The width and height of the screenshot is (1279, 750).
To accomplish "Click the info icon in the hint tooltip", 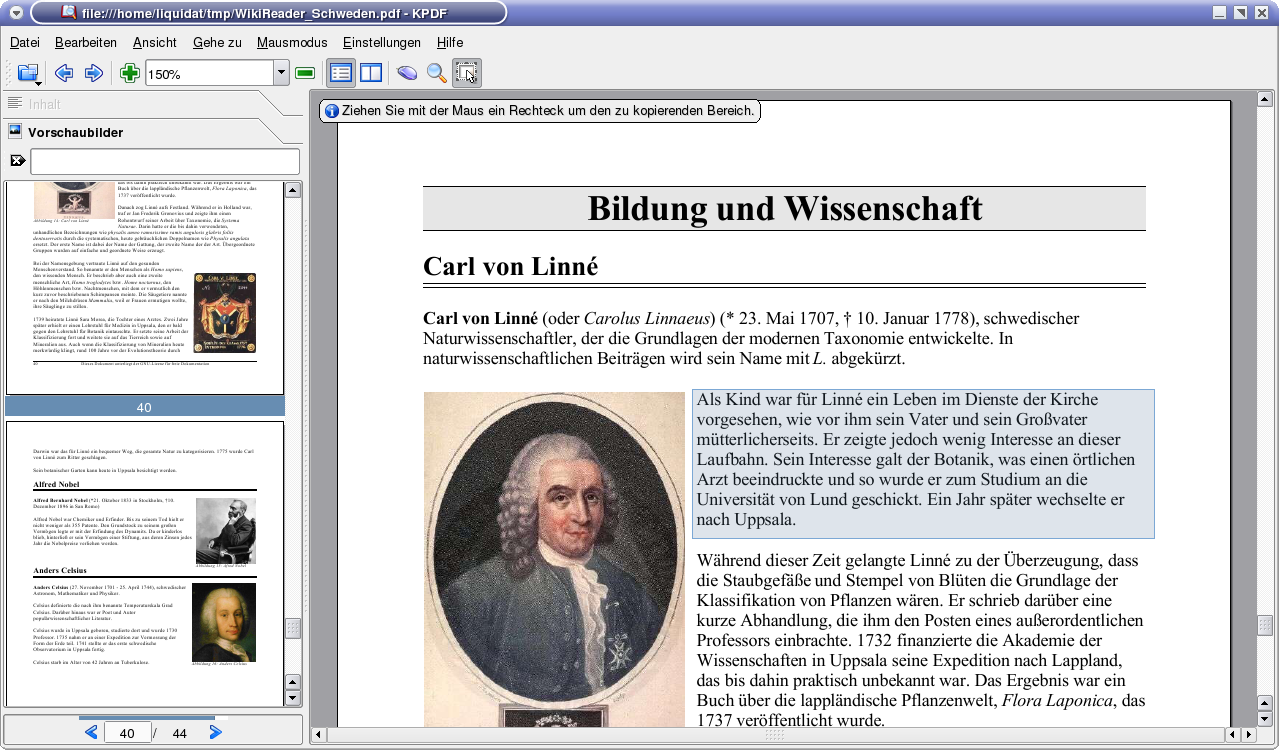I will coord(332,111).
